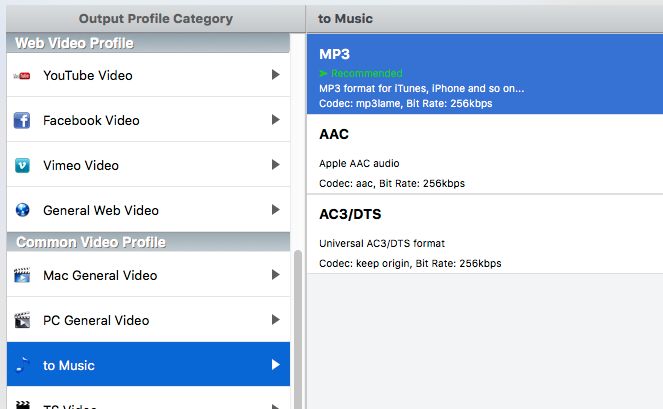Expand the Mac General Video arrow
663x409 pixels.
pyautogui.click(x=275, y=275)
